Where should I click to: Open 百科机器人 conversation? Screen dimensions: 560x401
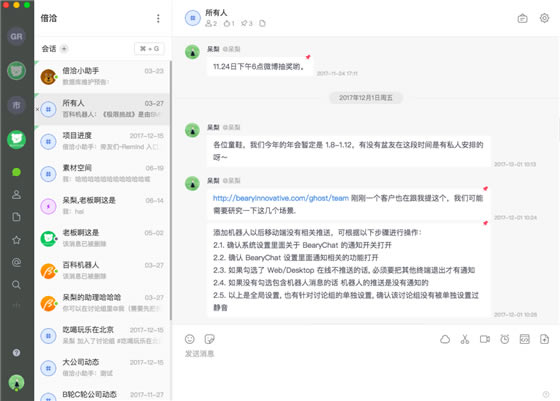point(103,271)
